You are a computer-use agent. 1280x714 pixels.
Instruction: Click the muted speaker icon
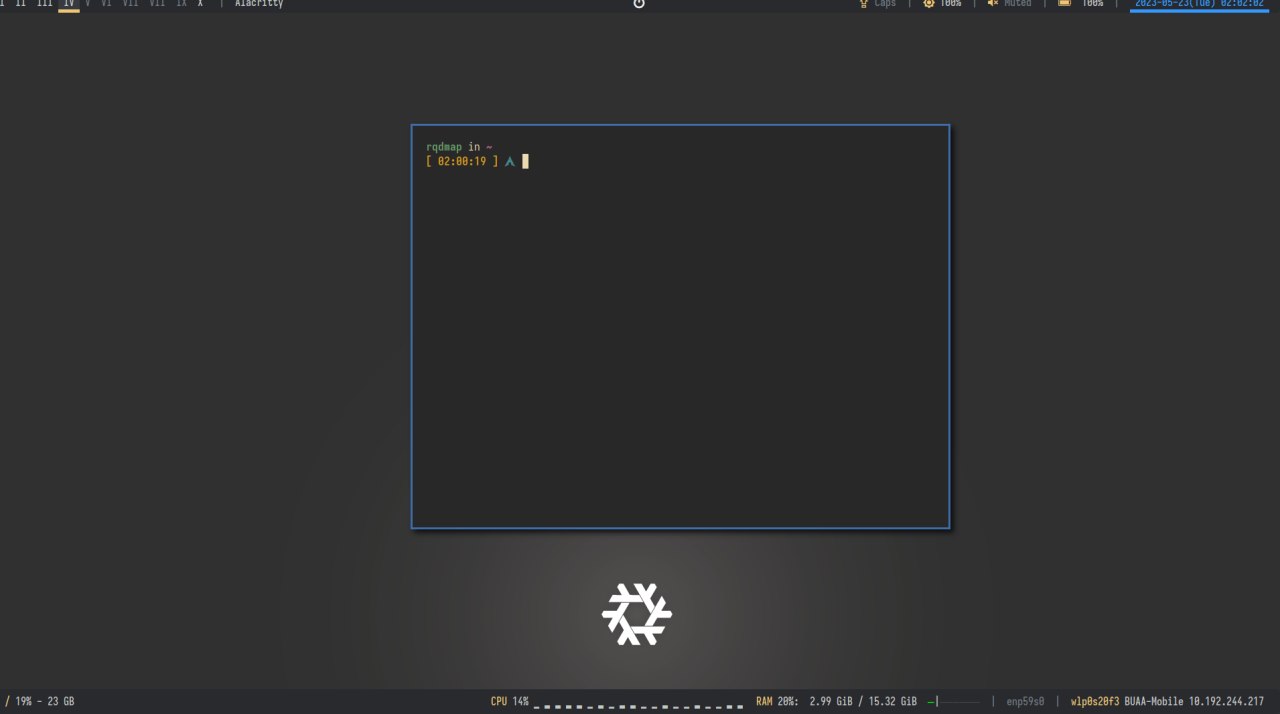click(x=993, y=3)
